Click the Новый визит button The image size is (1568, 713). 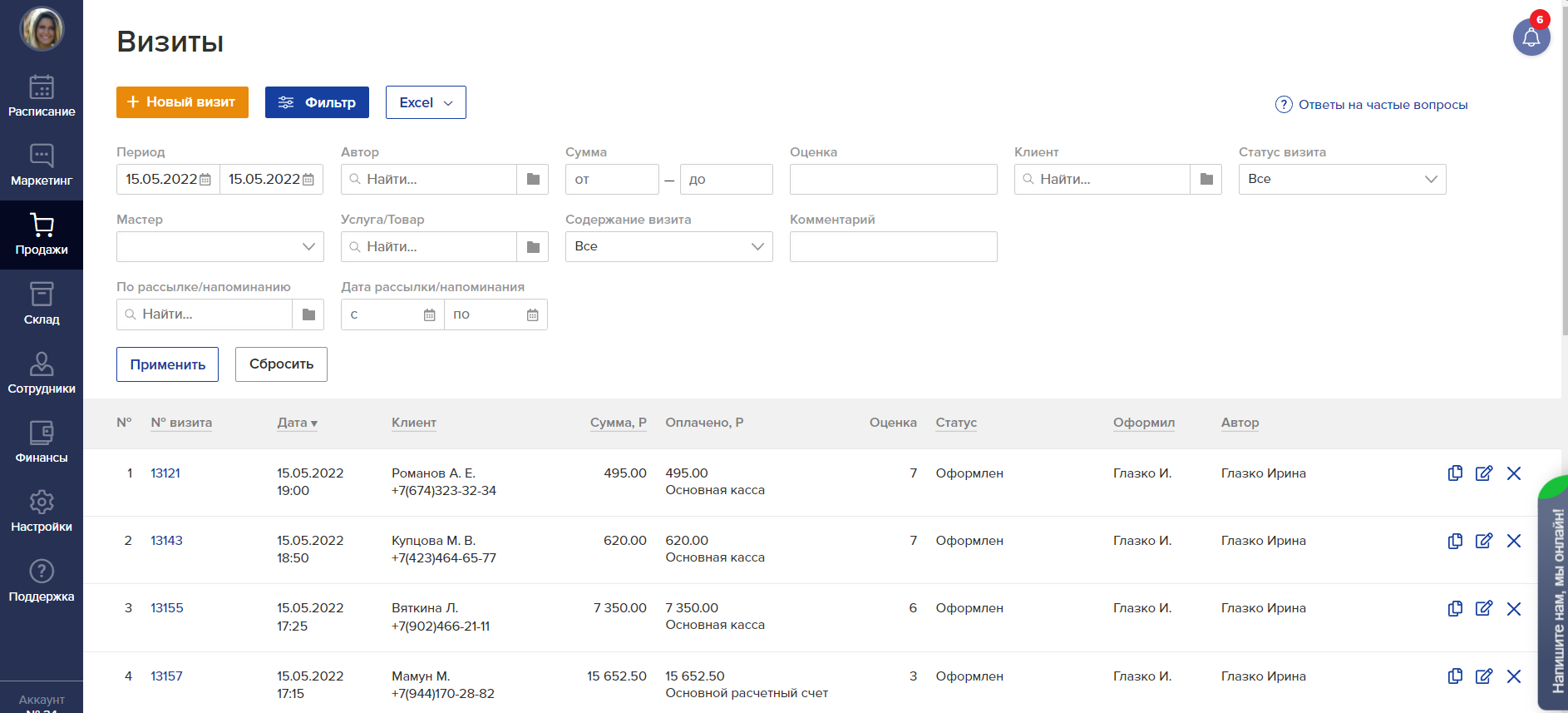click(x=182, y=102)
